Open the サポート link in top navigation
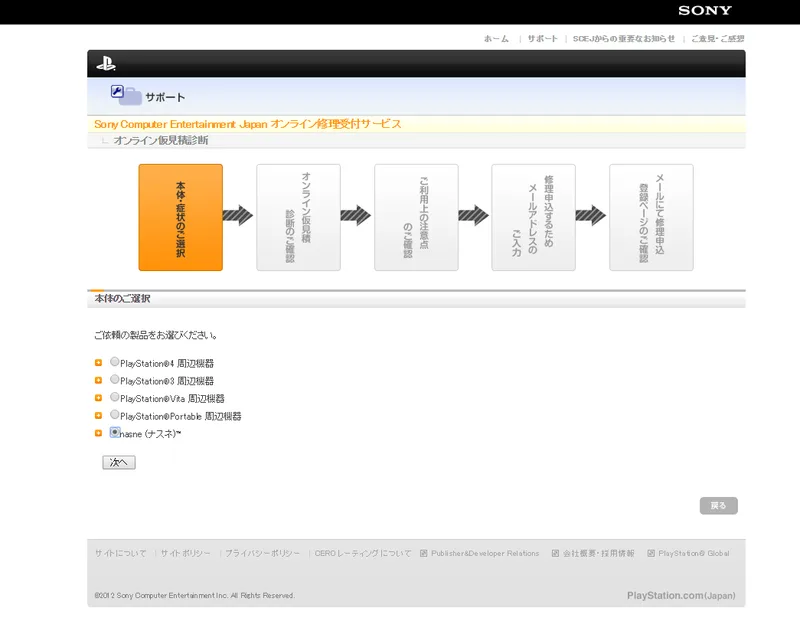The width and height of the screenshot is (800, 621). tap(542, 39)
